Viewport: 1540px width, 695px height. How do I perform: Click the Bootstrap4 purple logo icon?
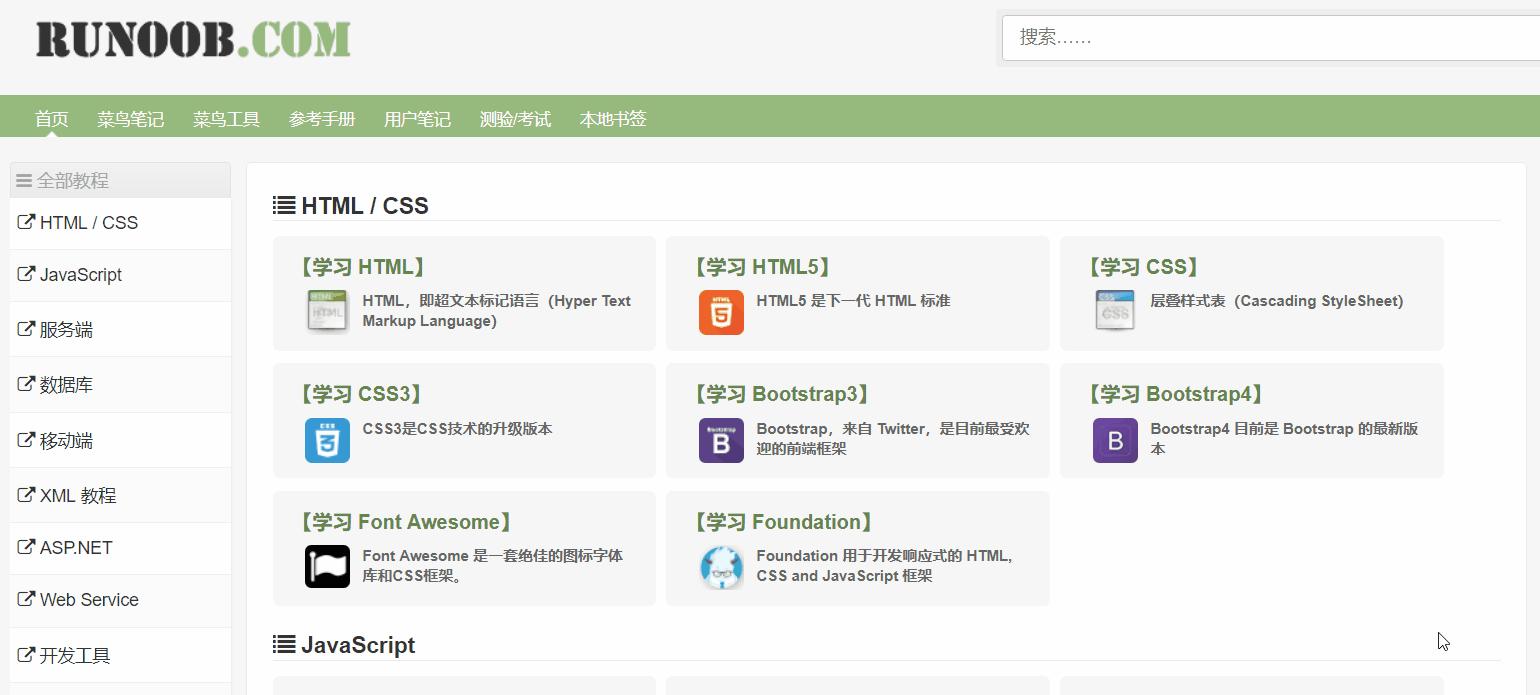point(1114,439)
